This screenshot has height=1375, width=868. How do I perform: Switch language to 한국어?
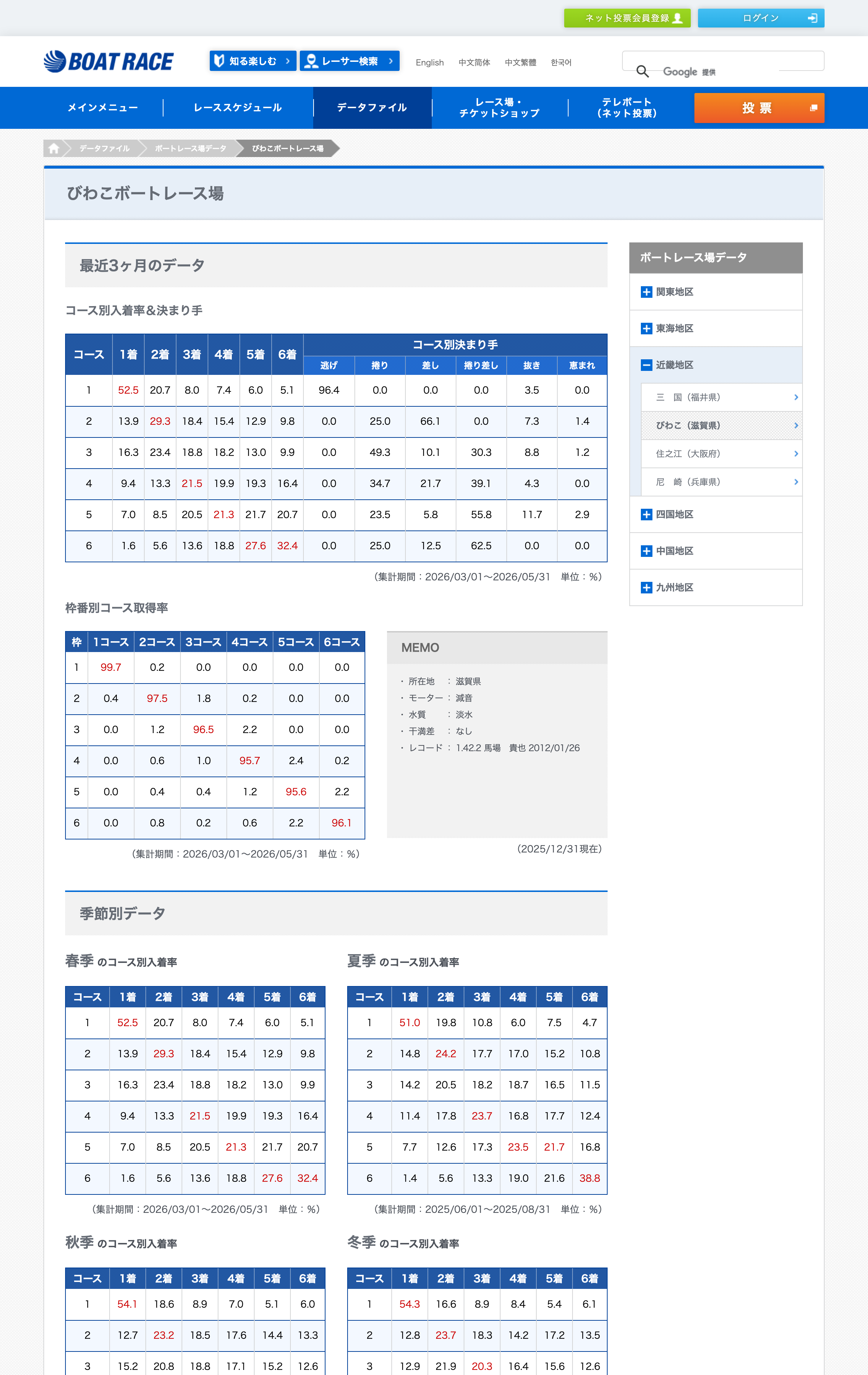[x=561, y=63]
